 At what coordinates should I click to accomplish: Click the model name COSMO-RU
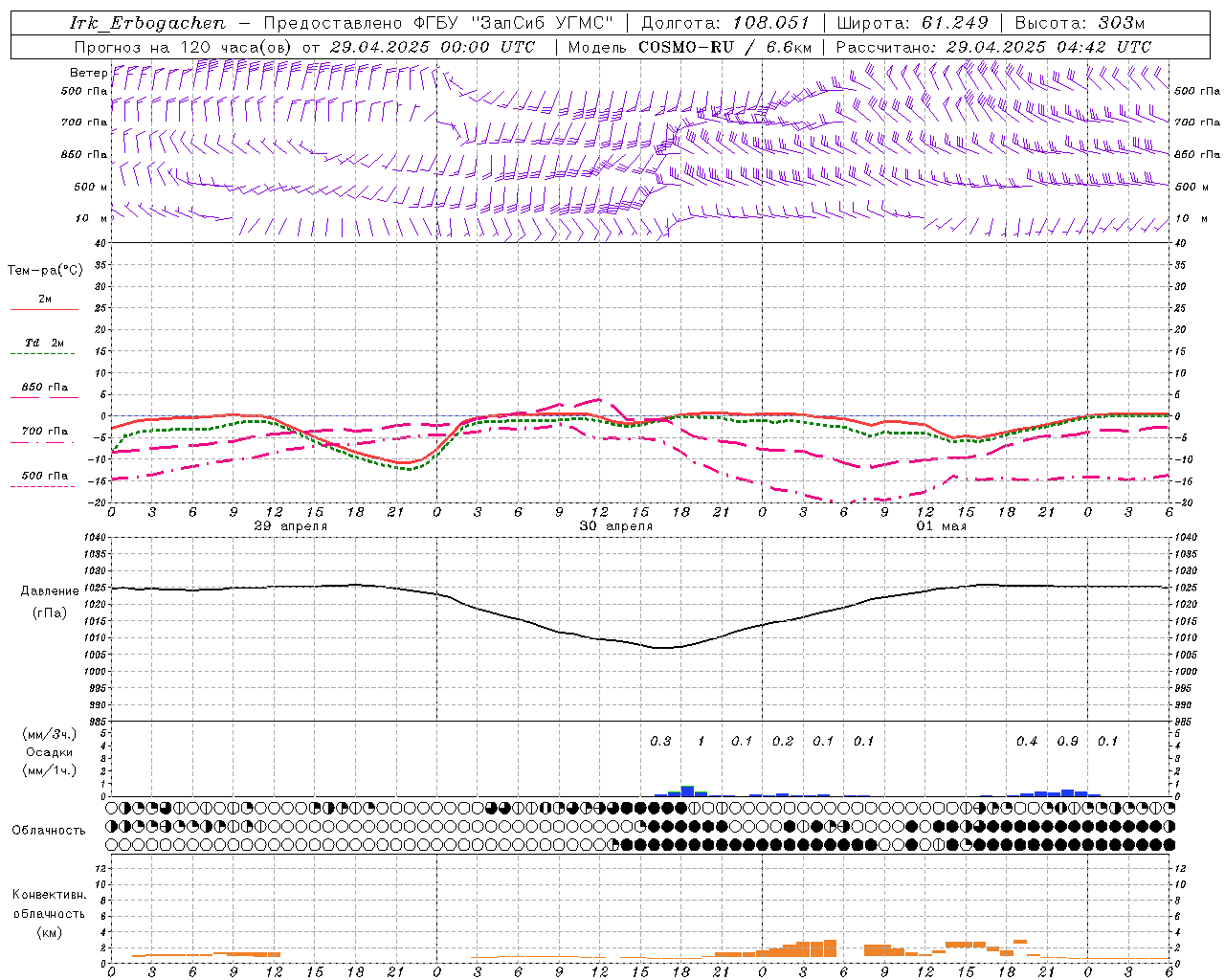(x=687, y=47)
